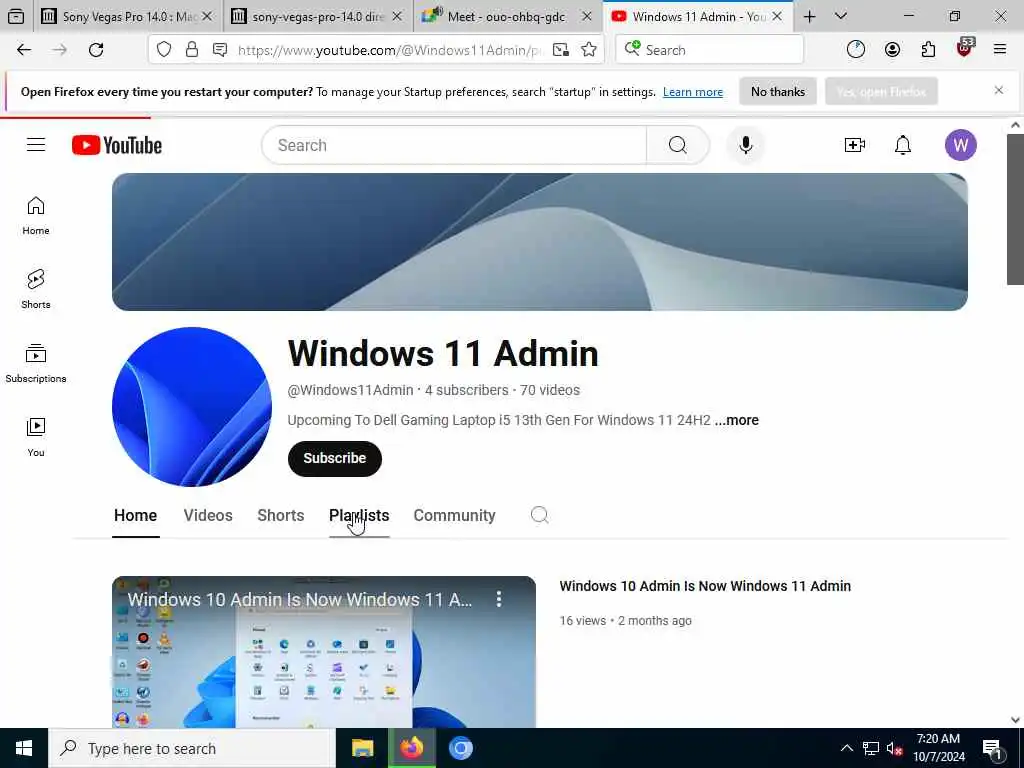Click the page vertical scrollbar thumb
The width and height of the screenshot is (1024, 768).
[x=1015, y=209]
